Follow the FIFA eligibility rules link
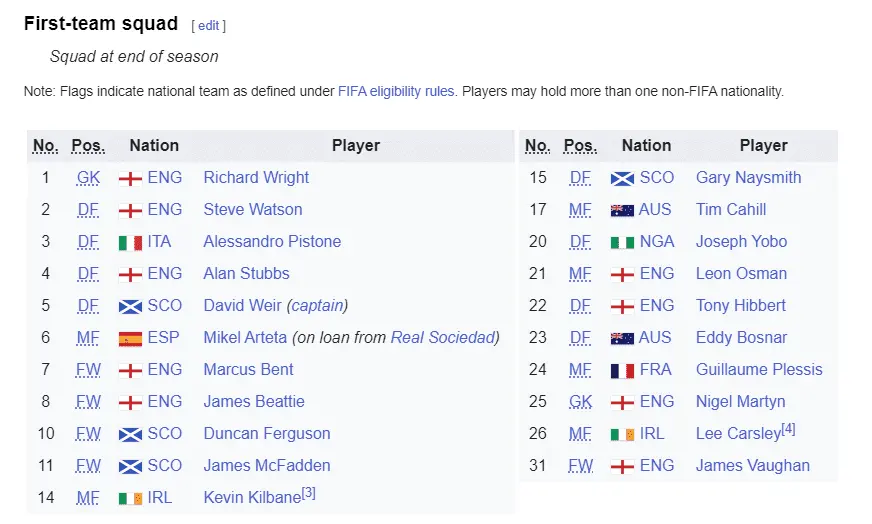The width and height of the screenshot is (872, 524). (396, 91)
